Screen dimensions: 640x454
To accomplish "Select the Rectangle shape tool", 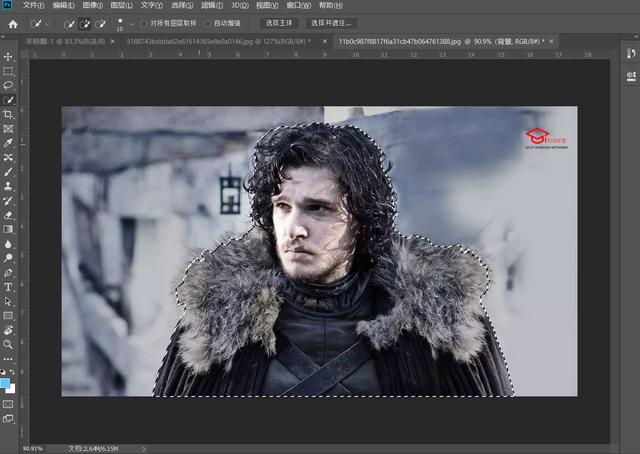I will [x=8, y=316].
